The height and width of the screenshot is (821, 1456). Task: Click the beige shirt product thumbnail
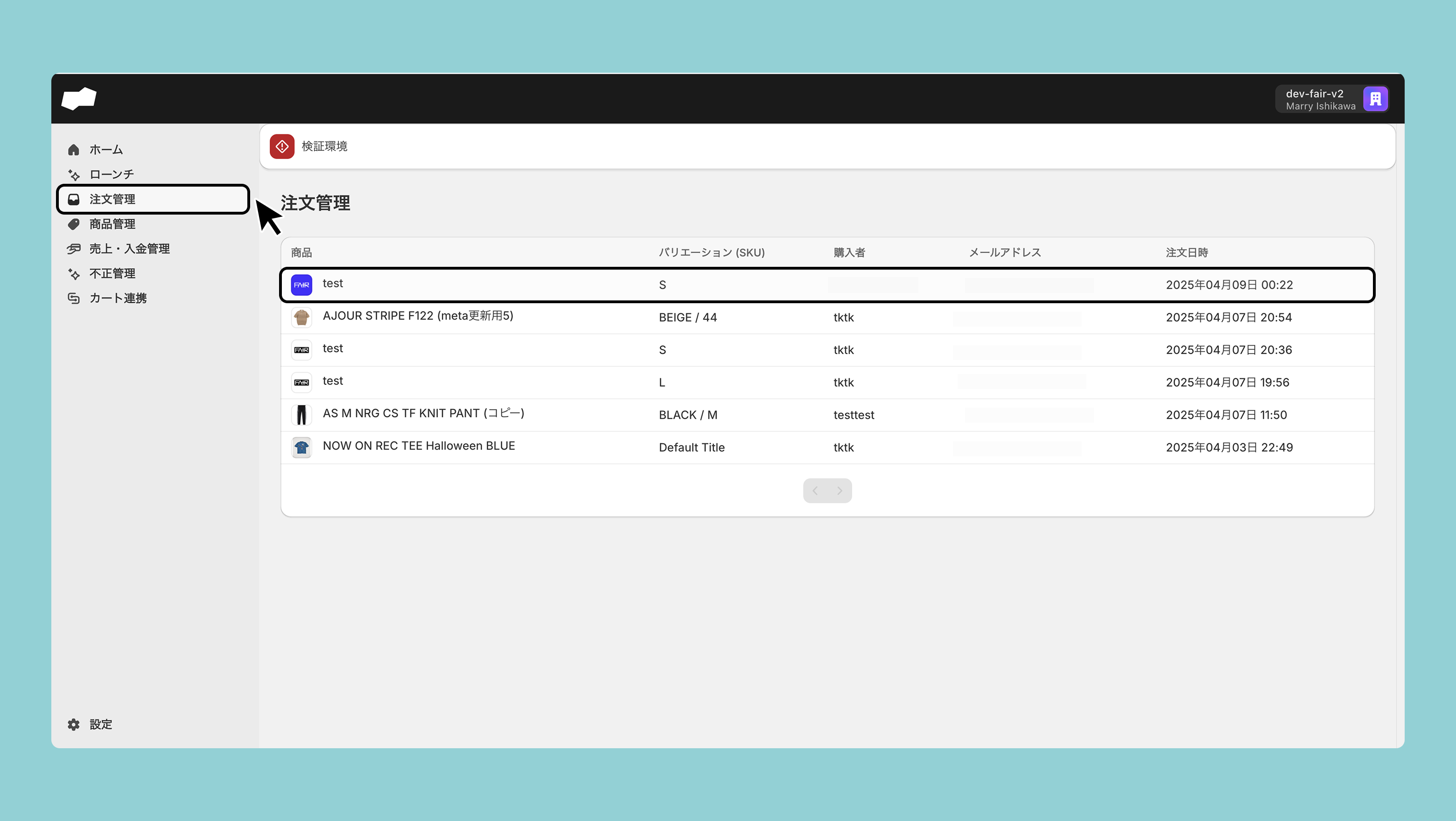coord(301,318)
